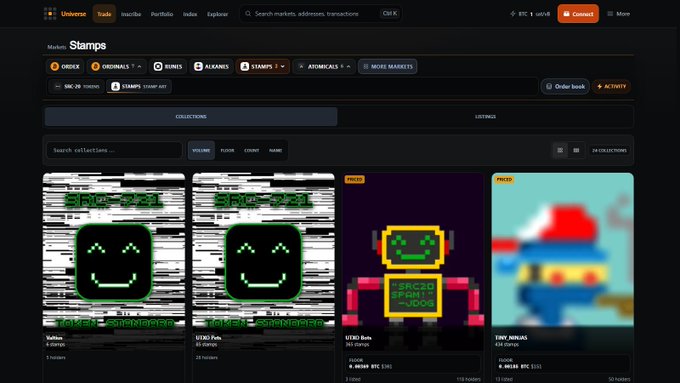Click the ORDEX bitcoin icon

coord(55,66)
